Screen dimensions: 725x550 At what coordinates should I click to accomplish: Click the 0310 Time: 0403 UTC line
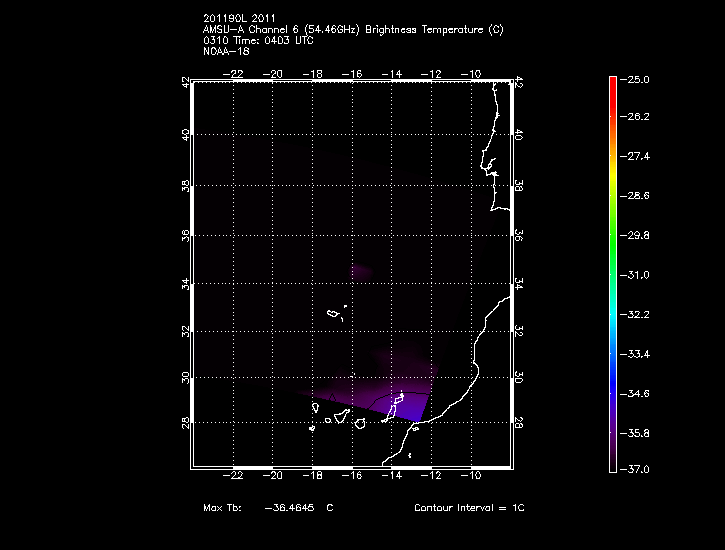pos(259,40)
